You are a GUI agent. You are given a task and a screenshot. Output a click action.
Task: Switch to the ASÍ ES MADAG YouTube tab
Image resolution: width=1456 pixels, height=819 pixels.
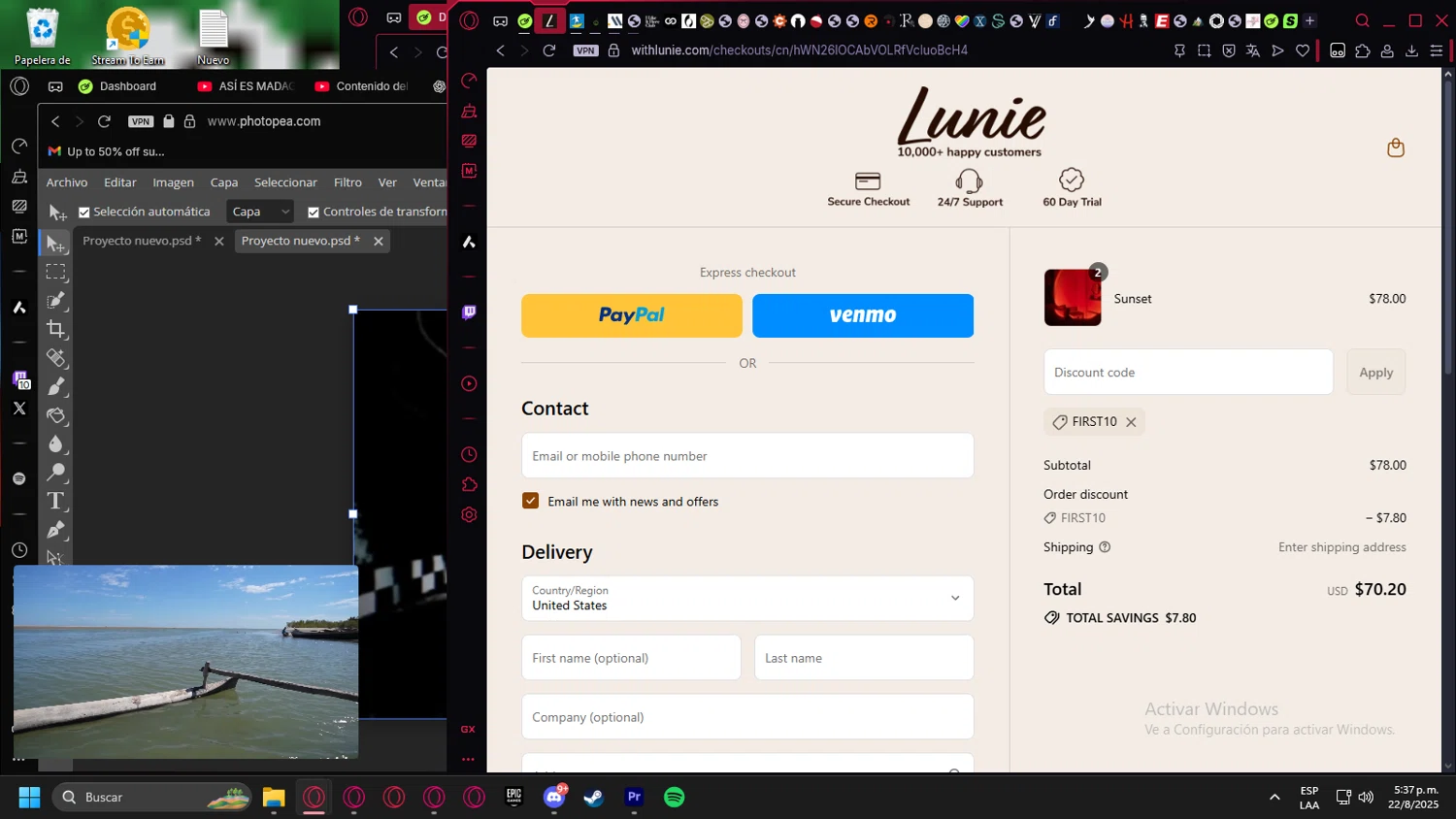(x=247, y=86)
